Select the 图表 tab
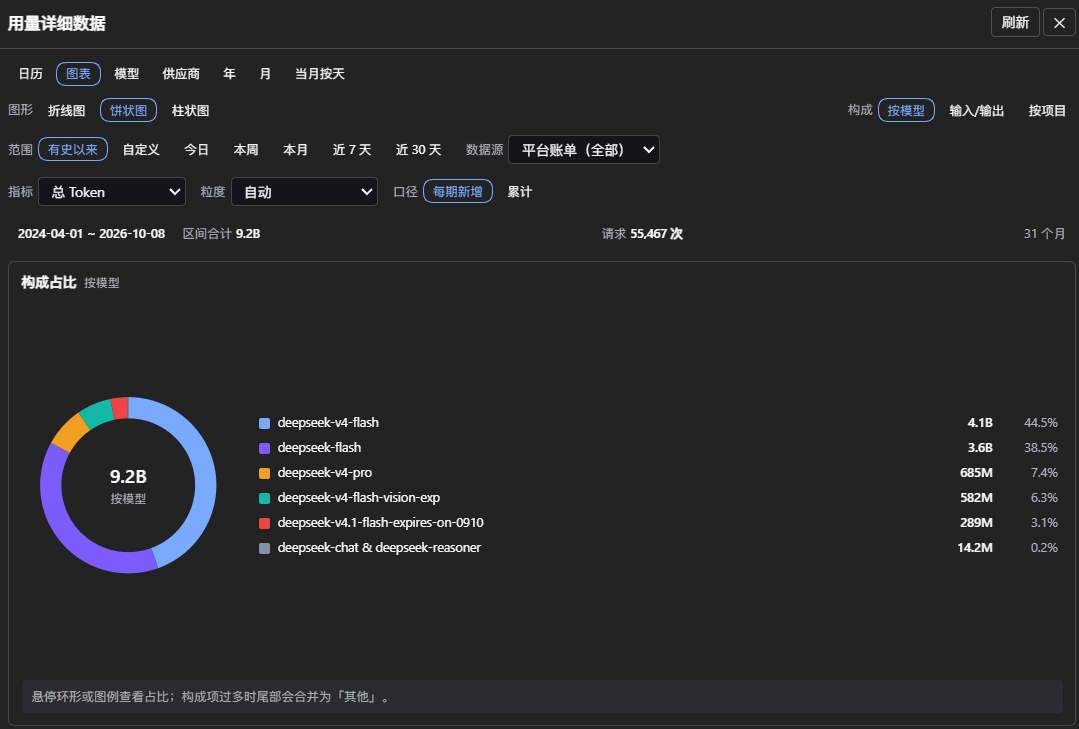Image resolution: width=1079 pixels, height=729 pixels. click(x=78, y=74)
